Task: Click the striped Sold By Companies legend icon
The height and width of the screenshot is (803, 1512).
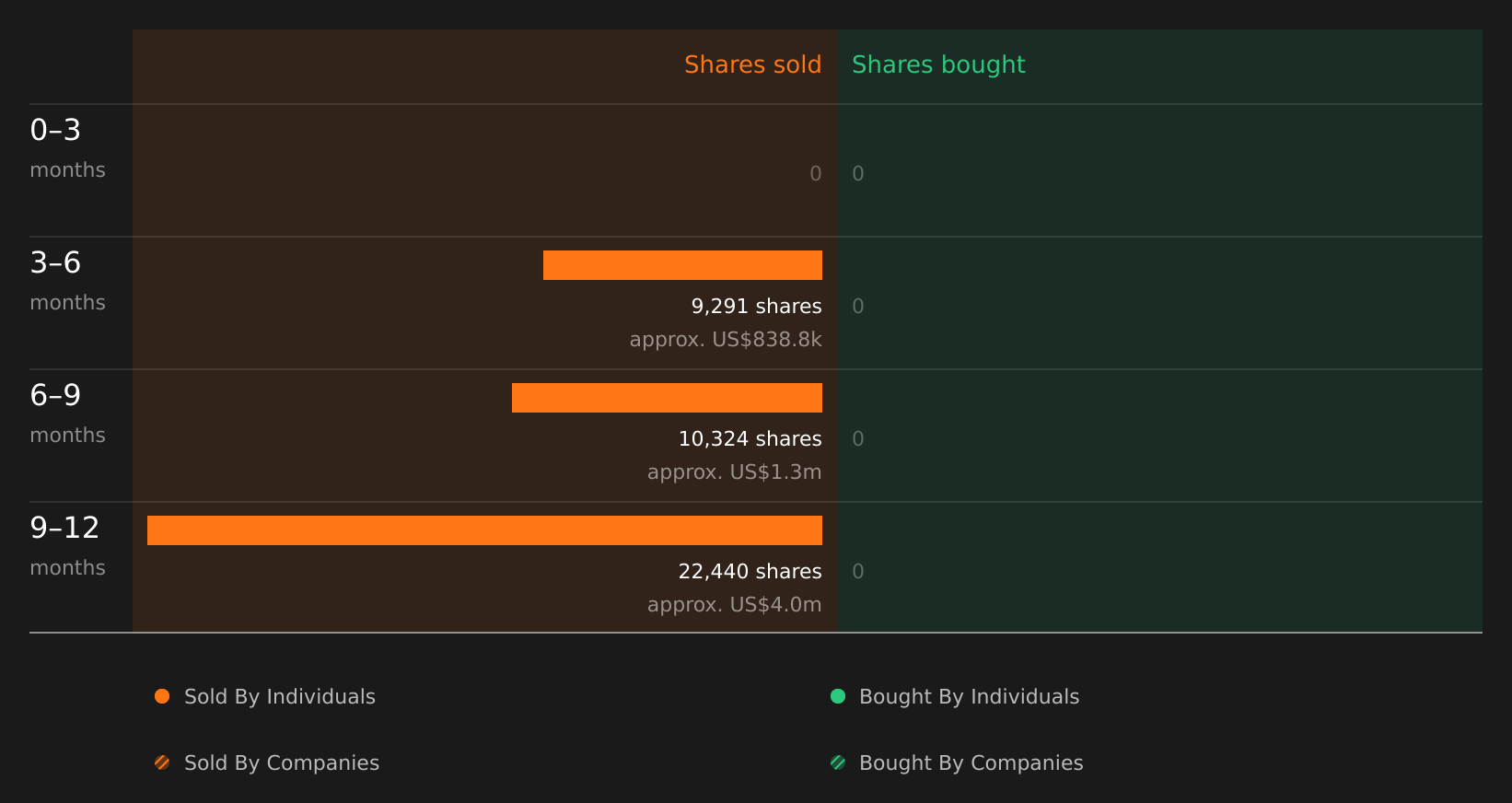Action: [x=162, y=762]
